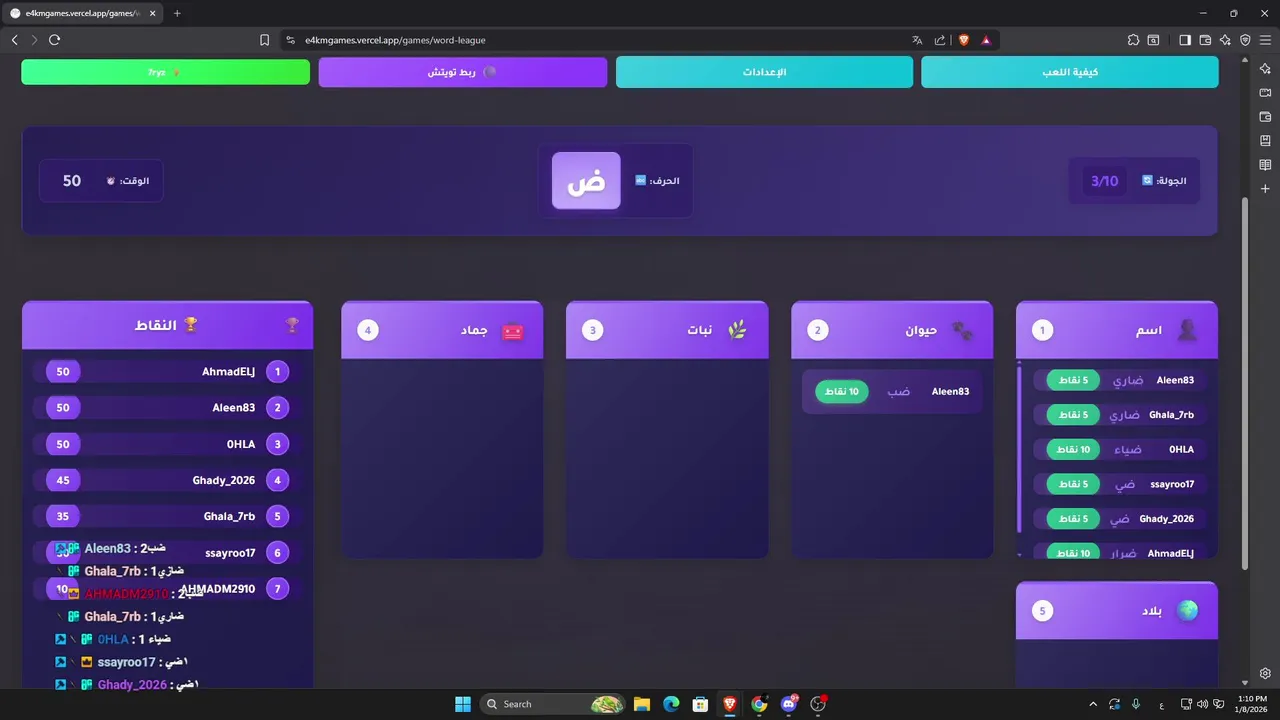
Task: Click the volume icon in system tray
Action: pos(1202,704)
